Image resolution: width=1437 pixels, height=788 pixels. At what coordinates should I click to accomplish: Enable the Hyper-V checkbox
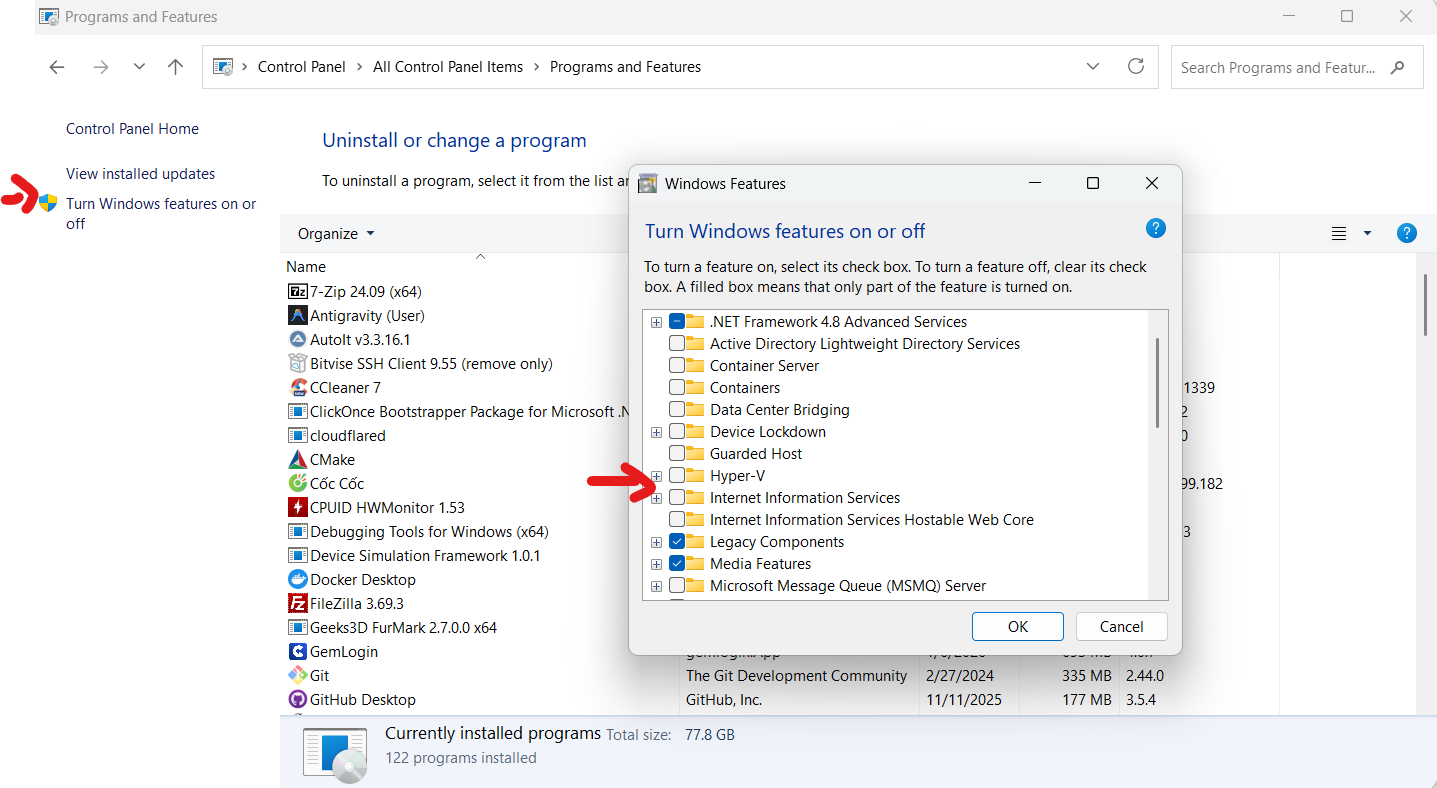coord(677,476)
